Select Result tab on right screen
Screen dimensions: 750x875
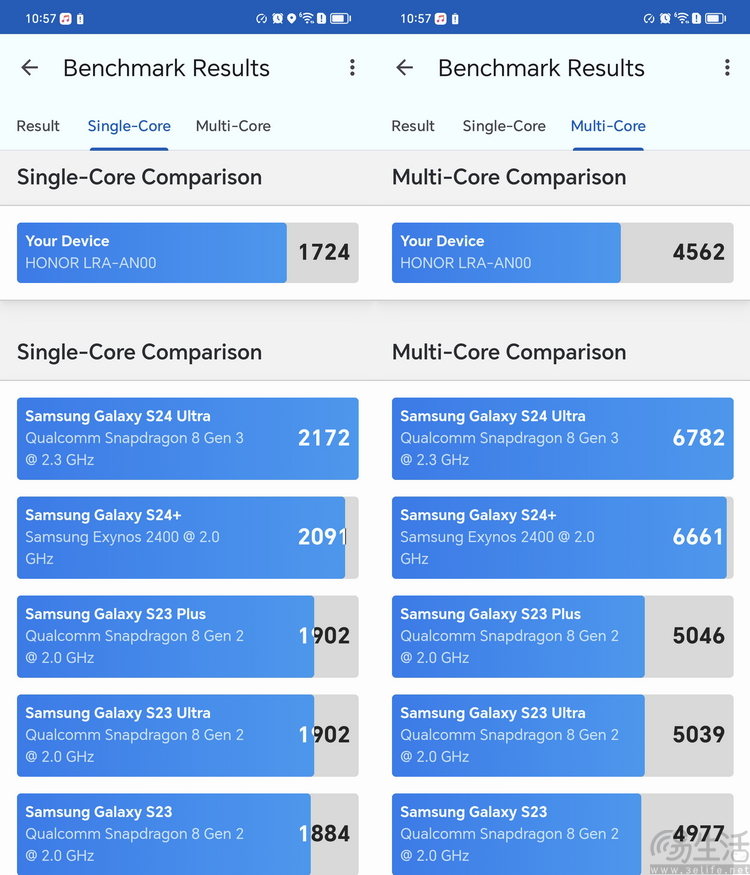click(413, 126)
